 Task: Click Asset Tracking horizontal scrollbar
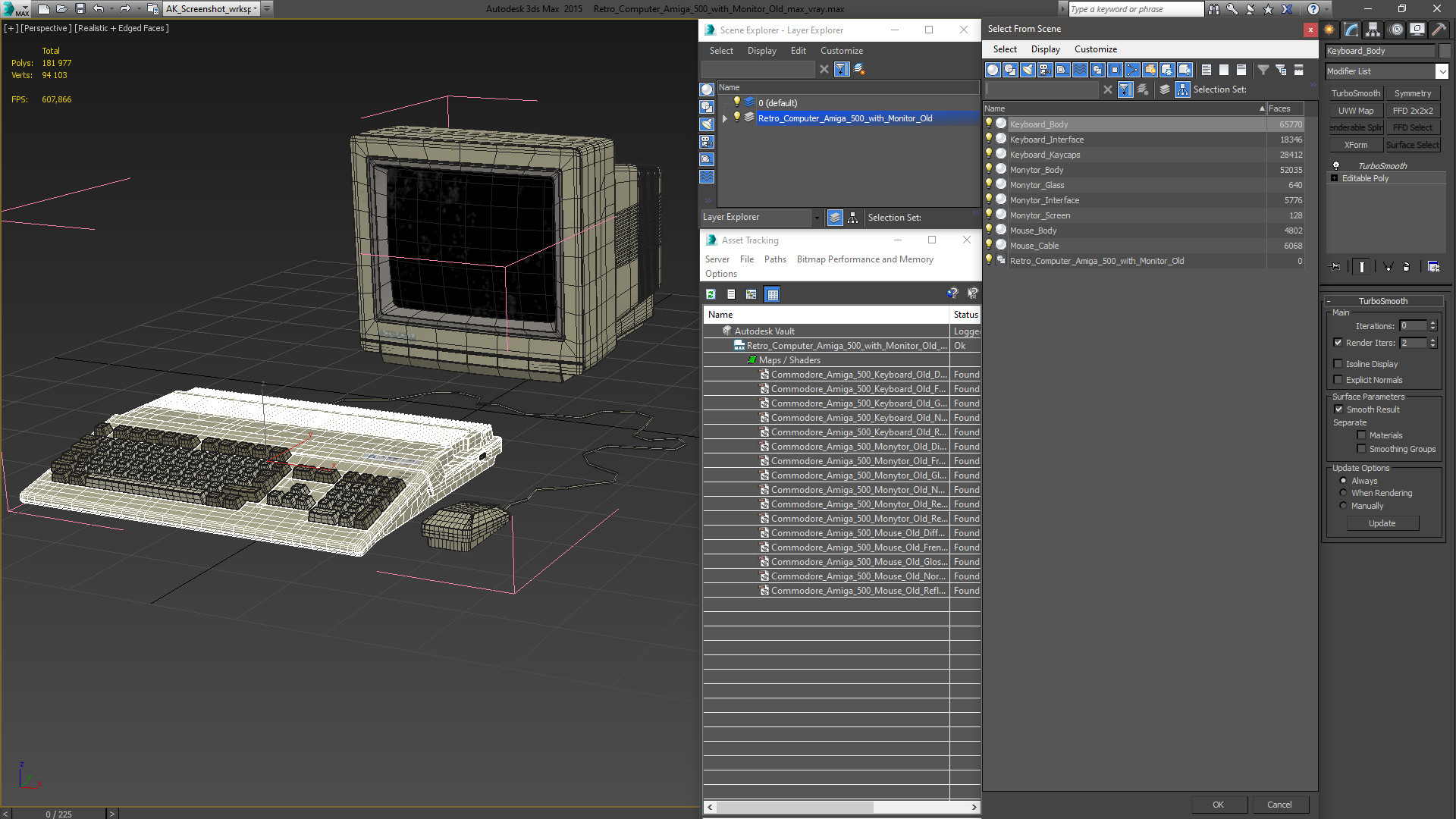[794, 807]
